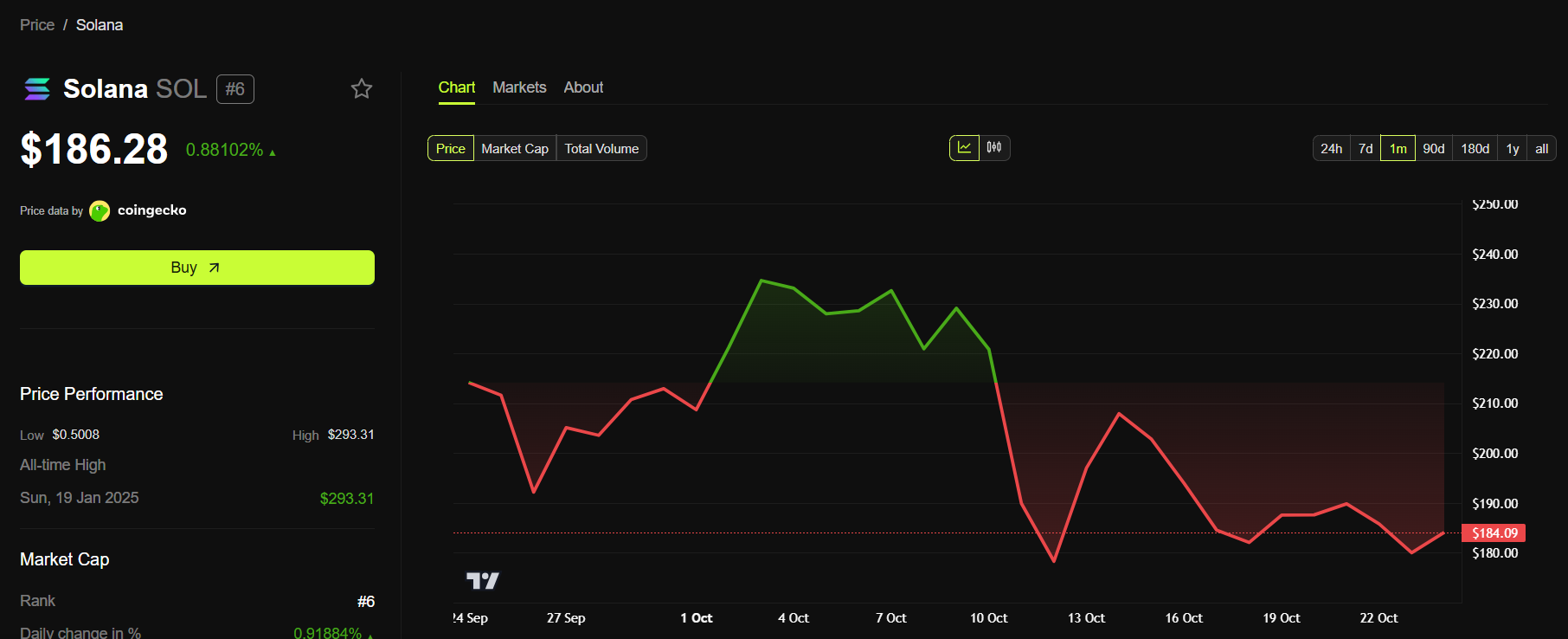Click the Low $0.5008 value
The height and width of the screenshot is (639, 1568).
(x=75, y=435)
